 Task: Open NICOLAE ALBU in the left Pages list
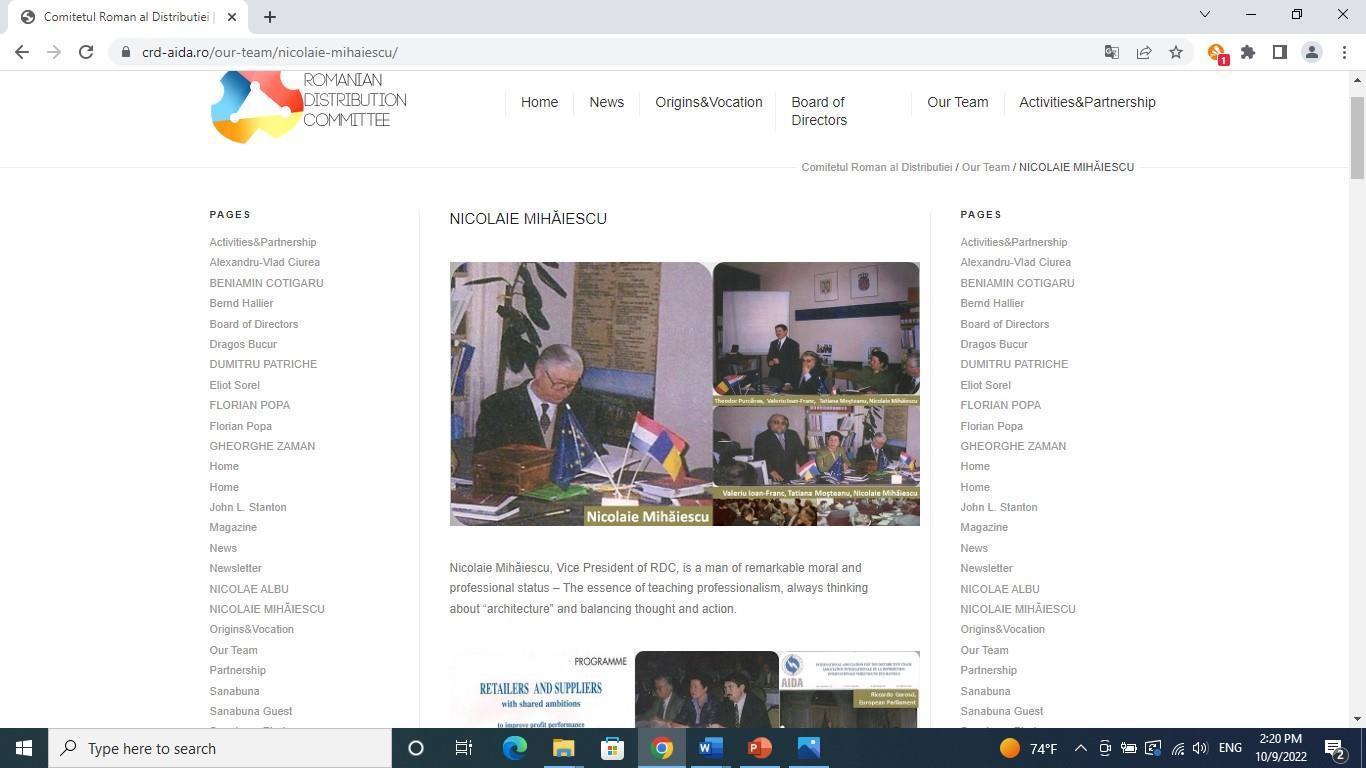click(249, 589)
